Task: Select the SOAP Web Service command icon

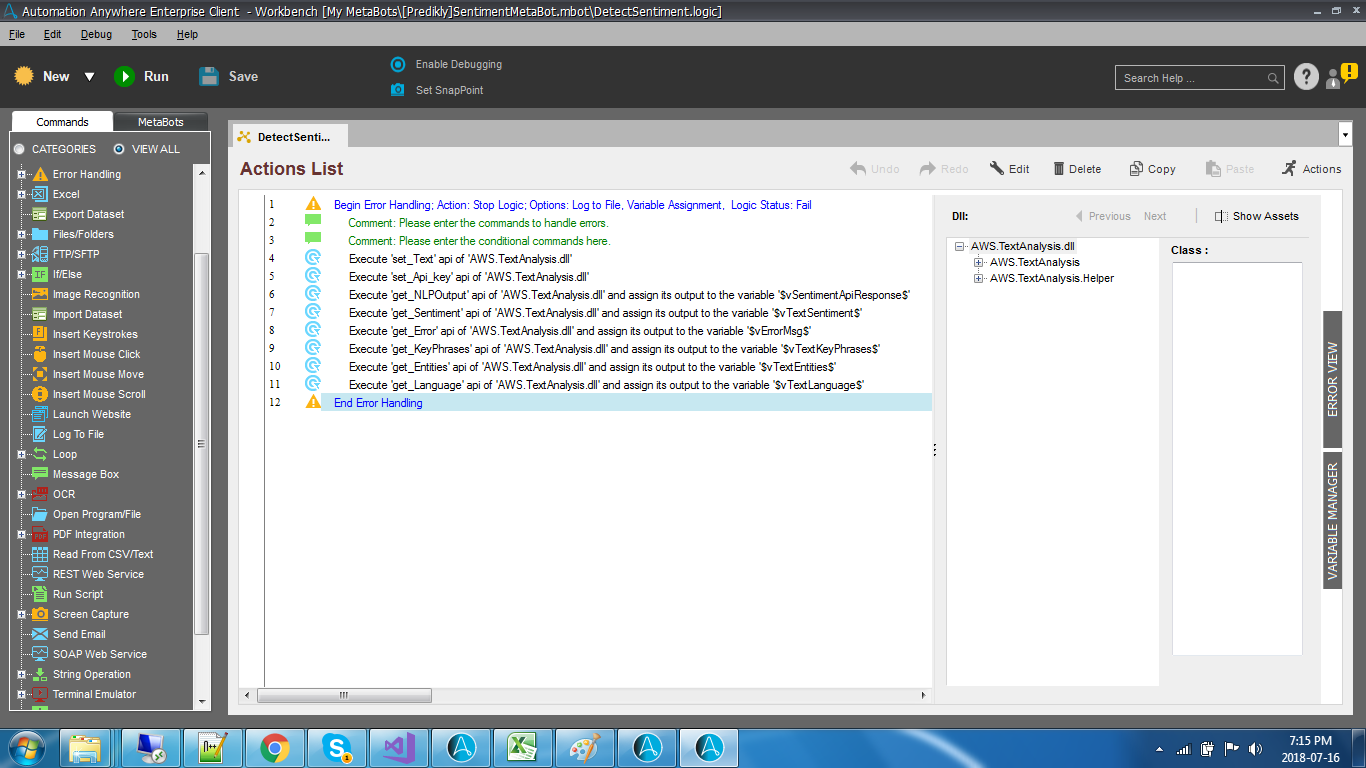Action: click(39, 654)
